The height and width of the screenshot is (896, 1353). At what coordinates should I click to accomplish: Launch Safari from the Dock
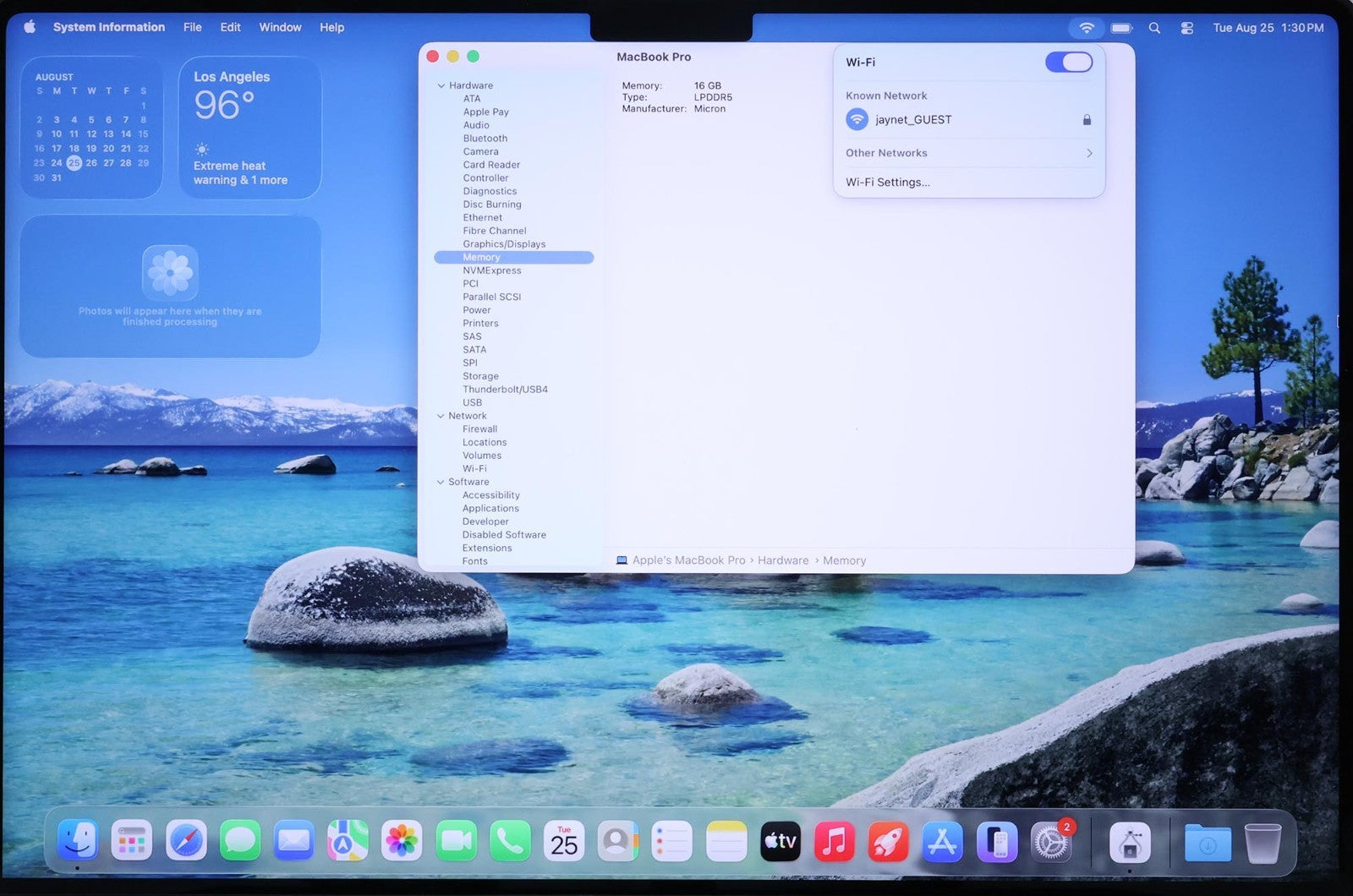[186, 841]
